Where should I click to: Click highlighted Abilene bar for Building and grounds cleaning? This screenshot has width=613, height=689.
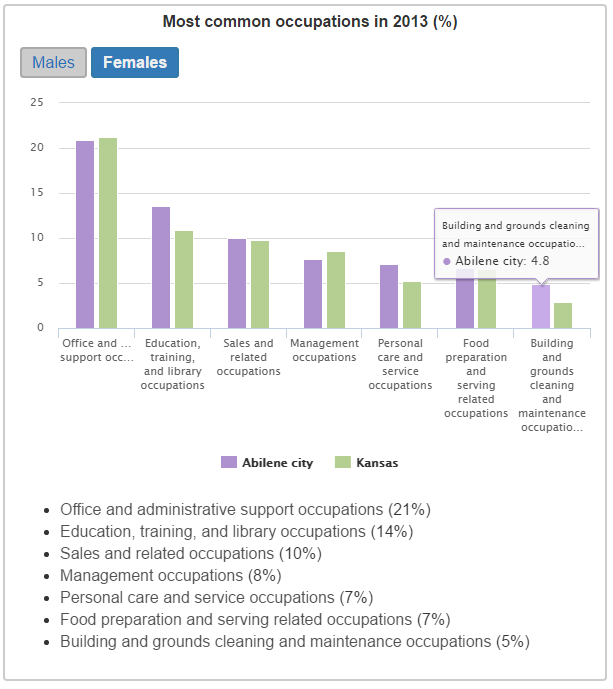(541, 307)
